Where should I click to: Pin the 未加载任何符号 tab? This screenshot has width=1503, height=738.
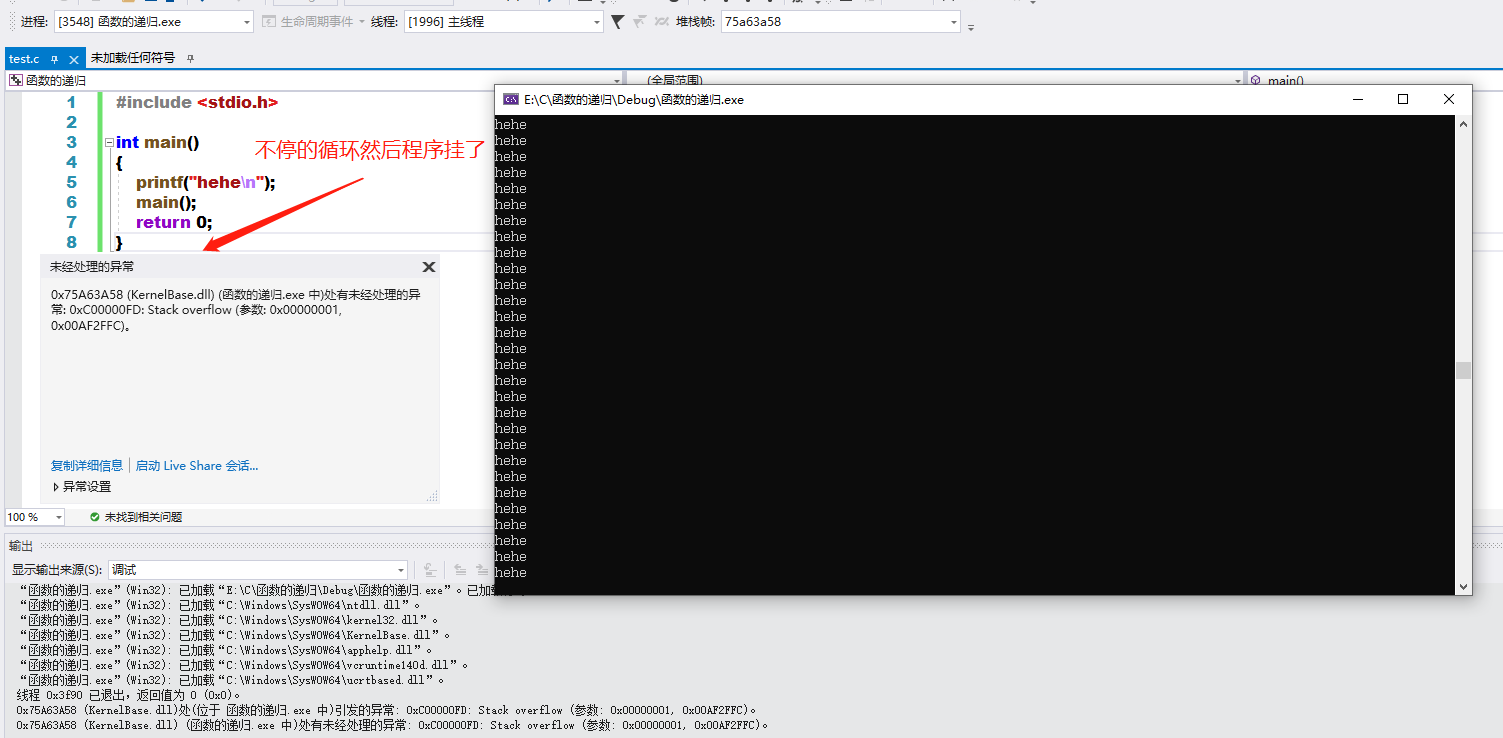pos(190,59)
